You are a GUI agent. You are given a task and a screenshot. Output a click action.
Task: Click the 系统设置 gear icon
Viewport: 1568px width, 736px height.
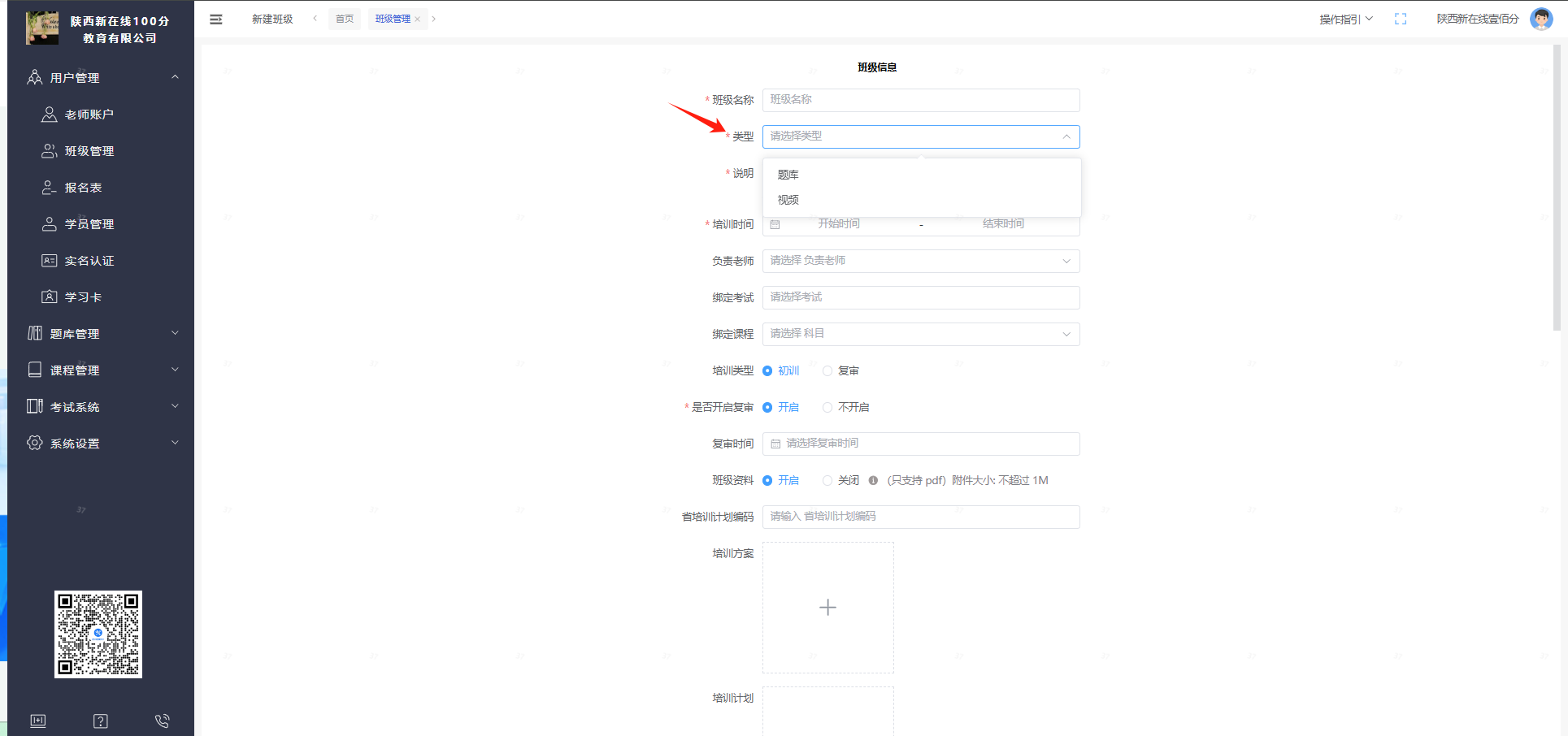[x=34, y=443]
